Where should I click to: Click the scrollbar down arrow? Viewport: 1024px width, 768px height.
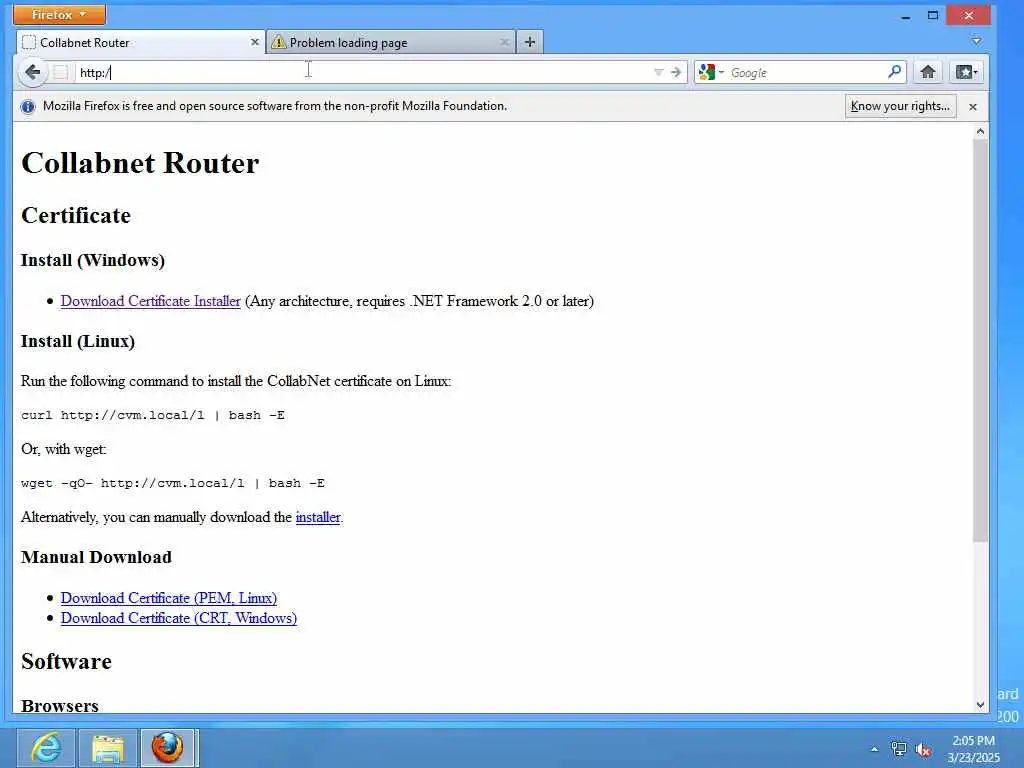pyautogui.click(x=980, y=705)
